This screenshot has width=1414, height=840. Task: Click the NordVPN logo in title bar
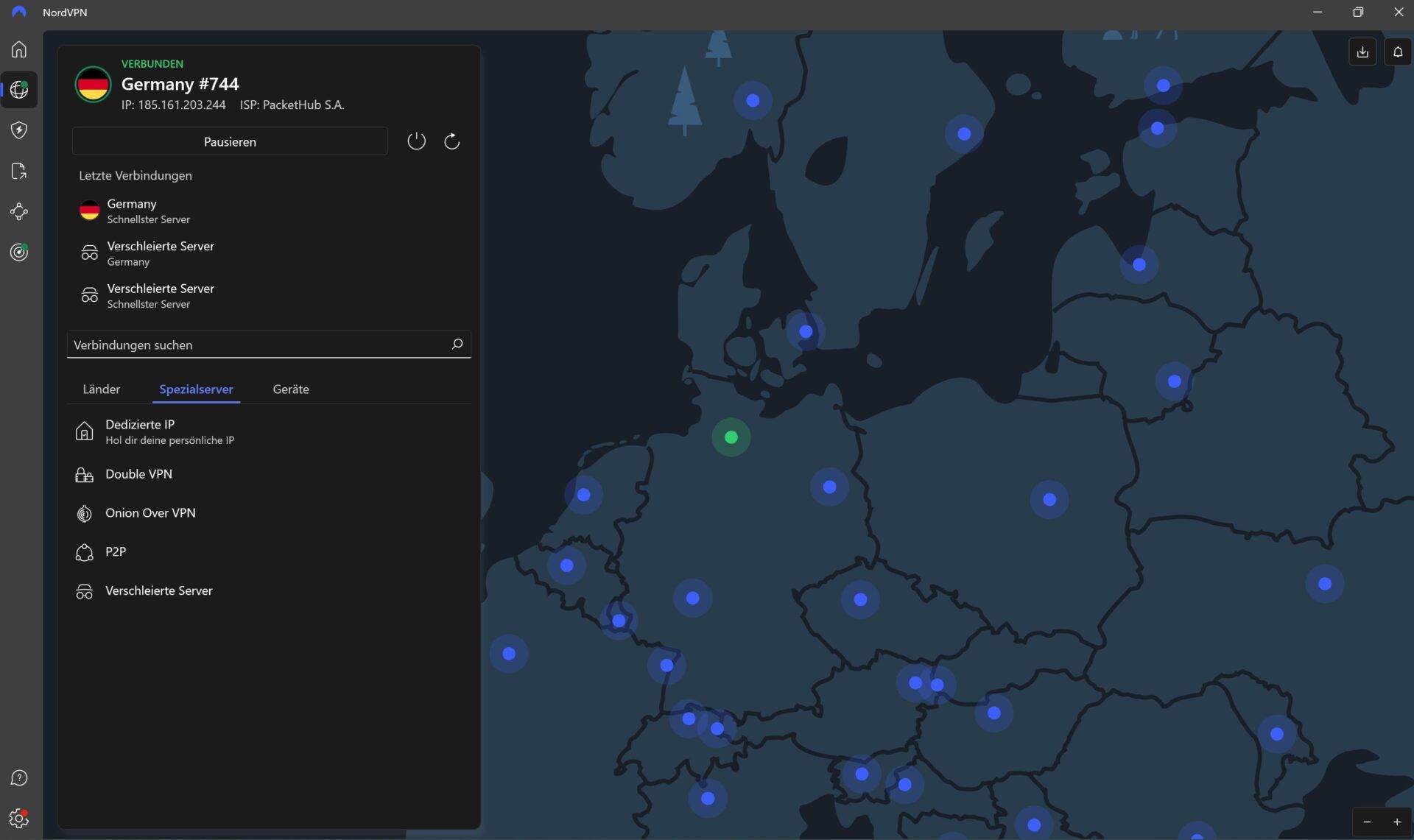pyautogui.click(x=19, y=12)
